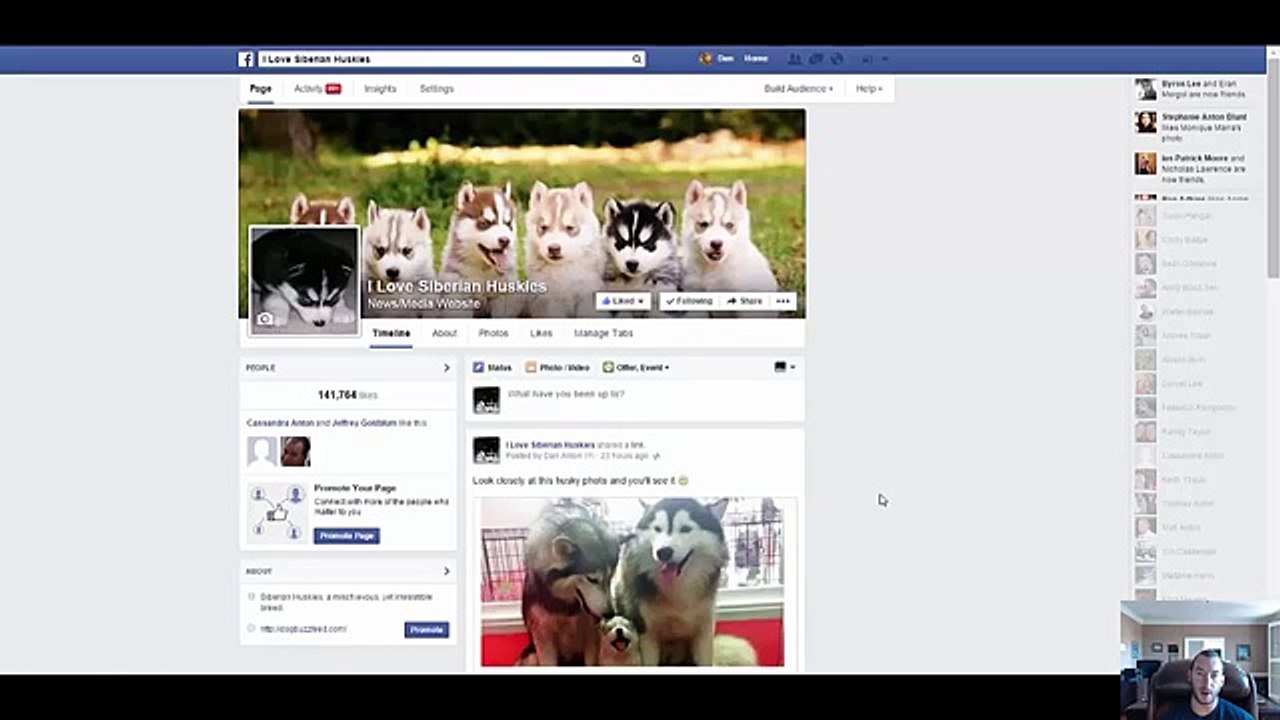Click Ian Patrick Moore's avatar in the ticker
This screenshot has height=720, width=1280.
click(1146, 163)
